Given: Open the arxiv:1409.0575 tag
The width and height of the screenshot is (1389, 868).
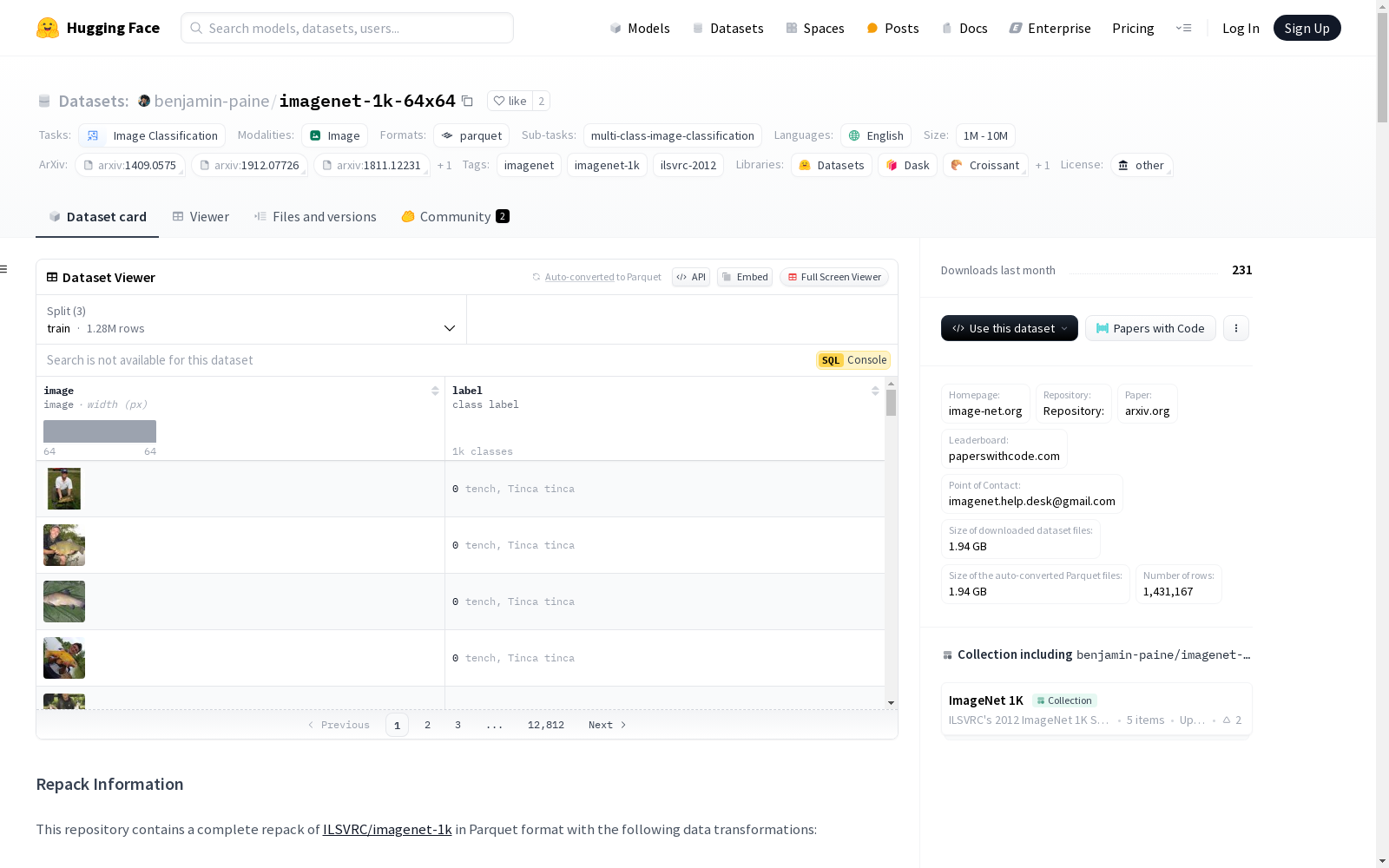Looking at the screenshot, I should coord(129,165).
